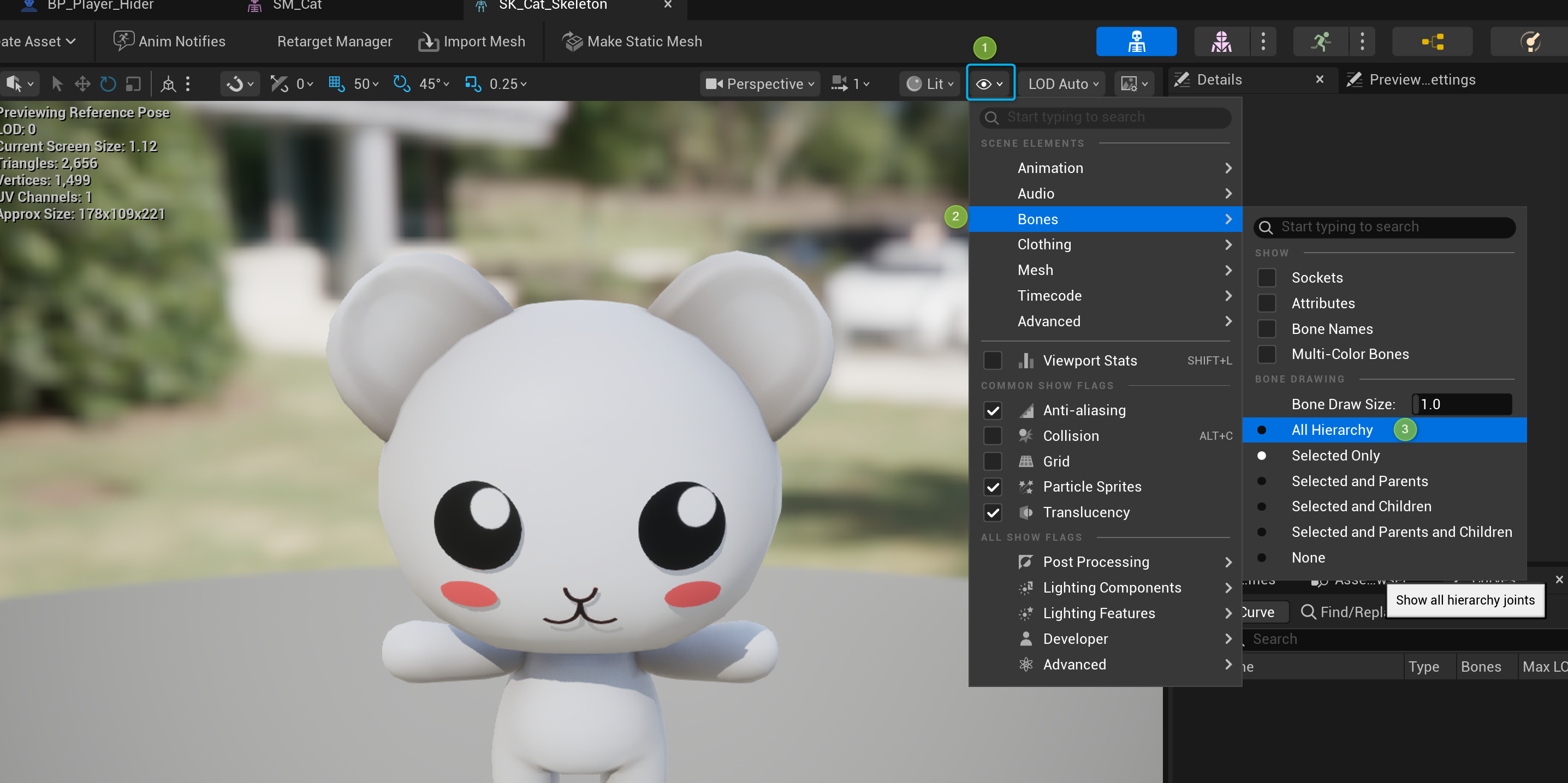Screen dimensions: 1568x783
Task: Enable Viewport Stats checkbox
Action: 993,360
